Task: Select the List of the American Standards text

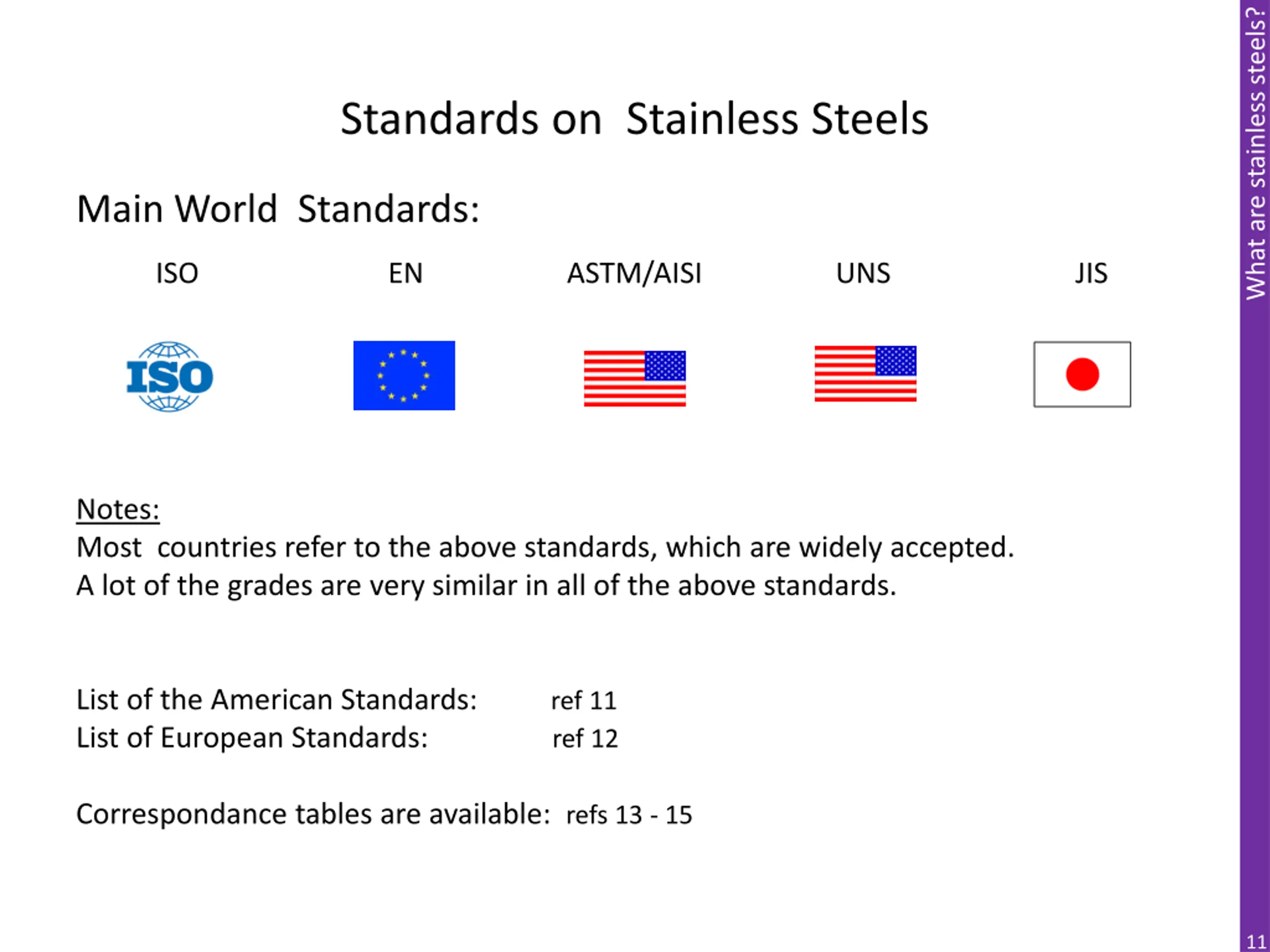Action: pos(277,700)
